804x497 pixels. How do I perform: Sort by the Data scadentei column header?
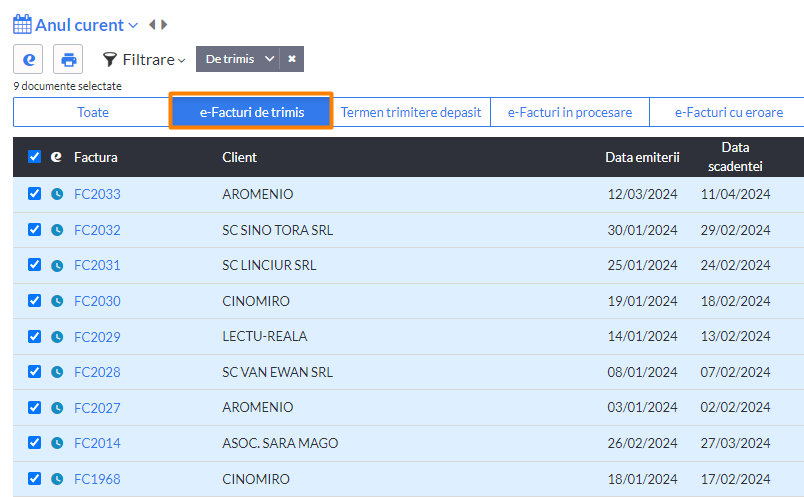(735, 156)
